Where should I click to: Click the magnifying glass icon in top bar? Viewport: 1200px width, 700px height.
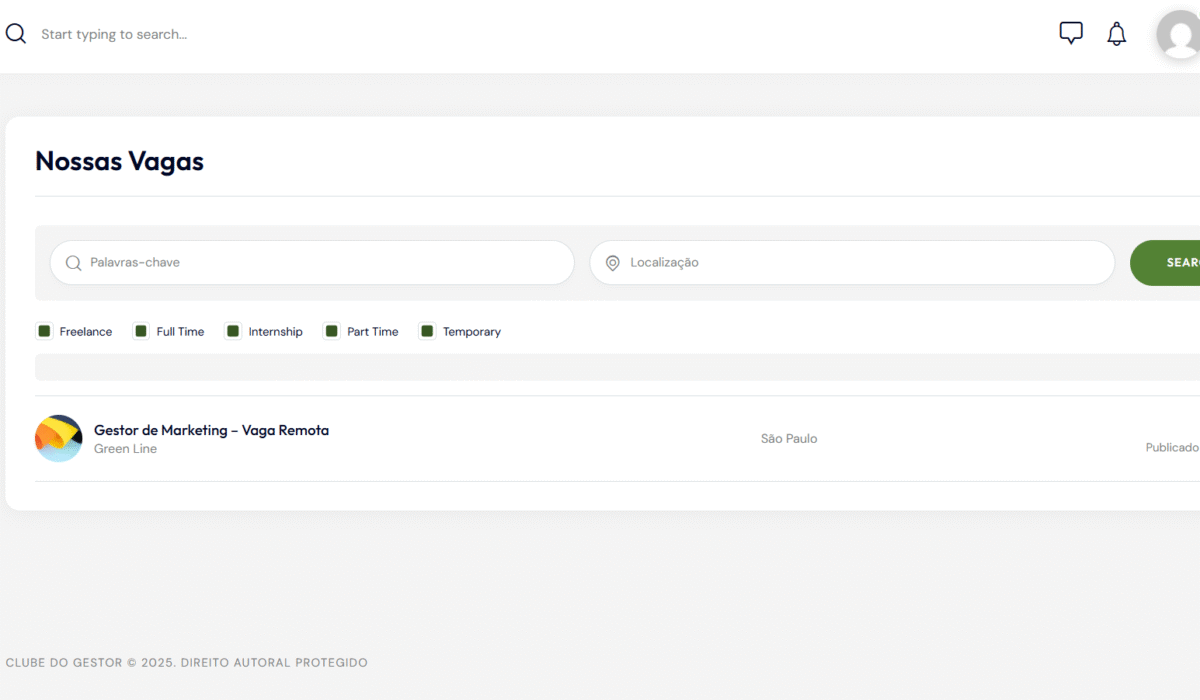click(15, 34)
